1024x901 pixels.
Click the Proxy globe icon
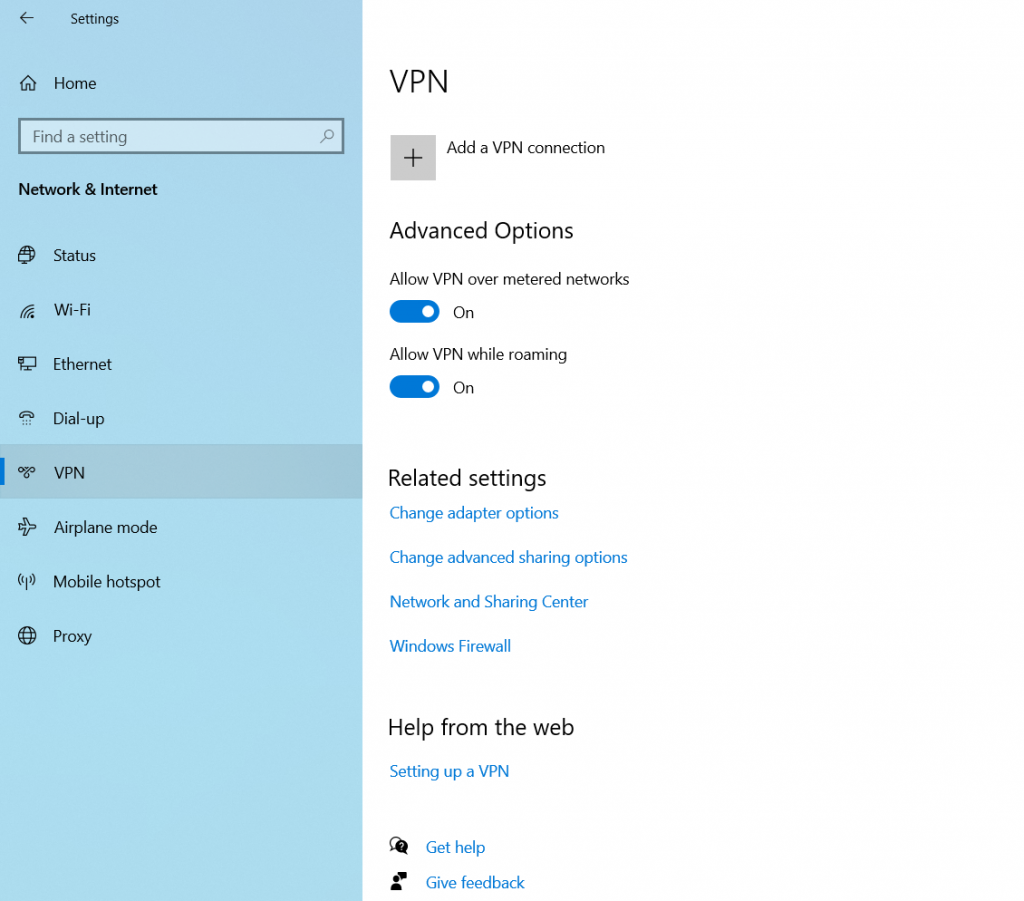27,636
